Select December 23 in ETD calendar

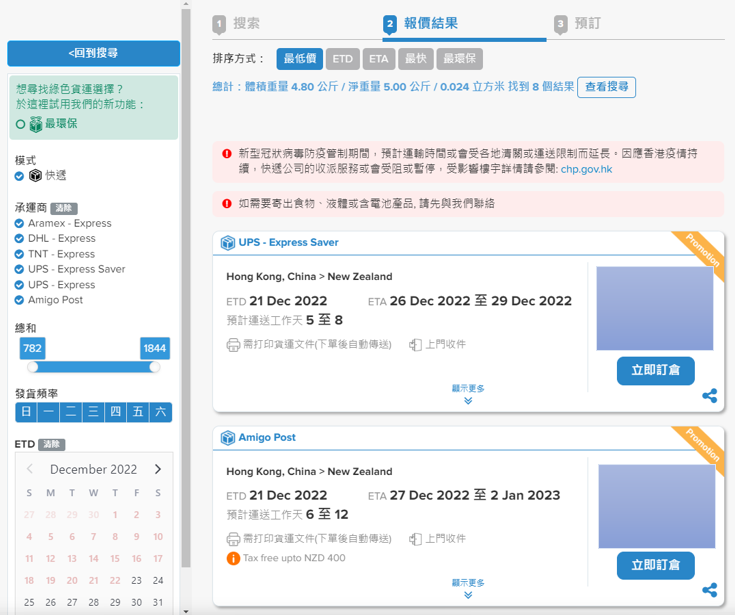(136, 580)
